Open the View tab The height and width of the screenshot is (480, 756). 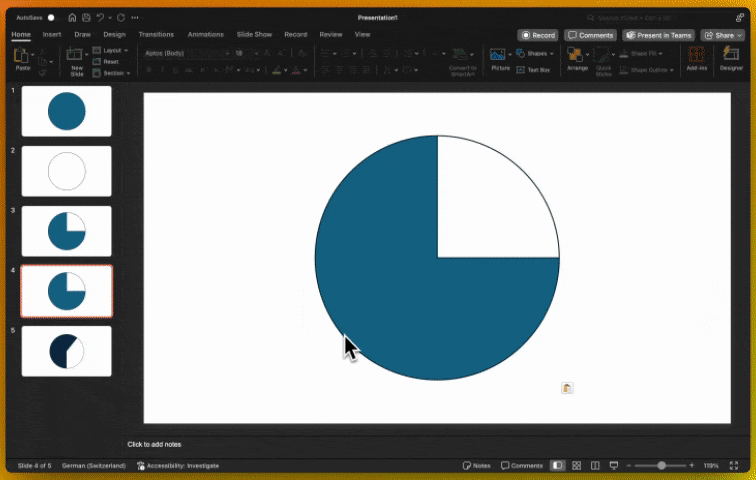coord(363,34)
